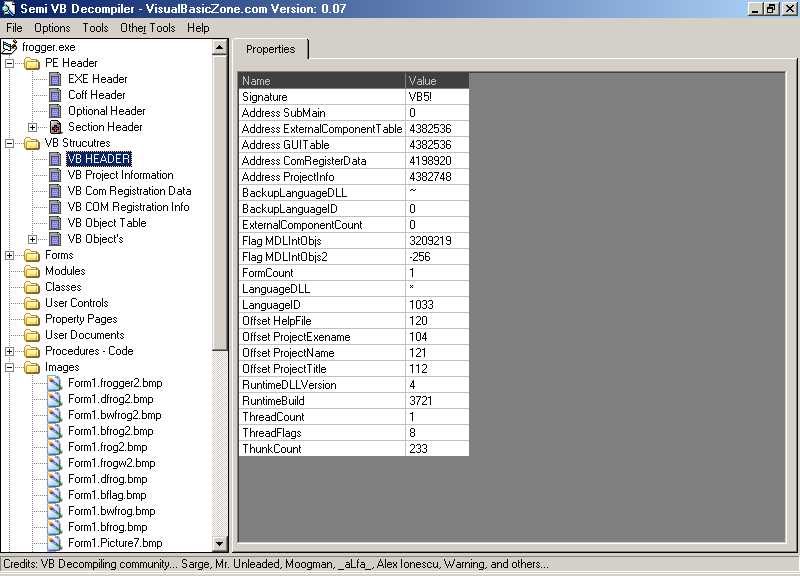Select the Signature property row

pyautogui.click(x=300, y=96)
